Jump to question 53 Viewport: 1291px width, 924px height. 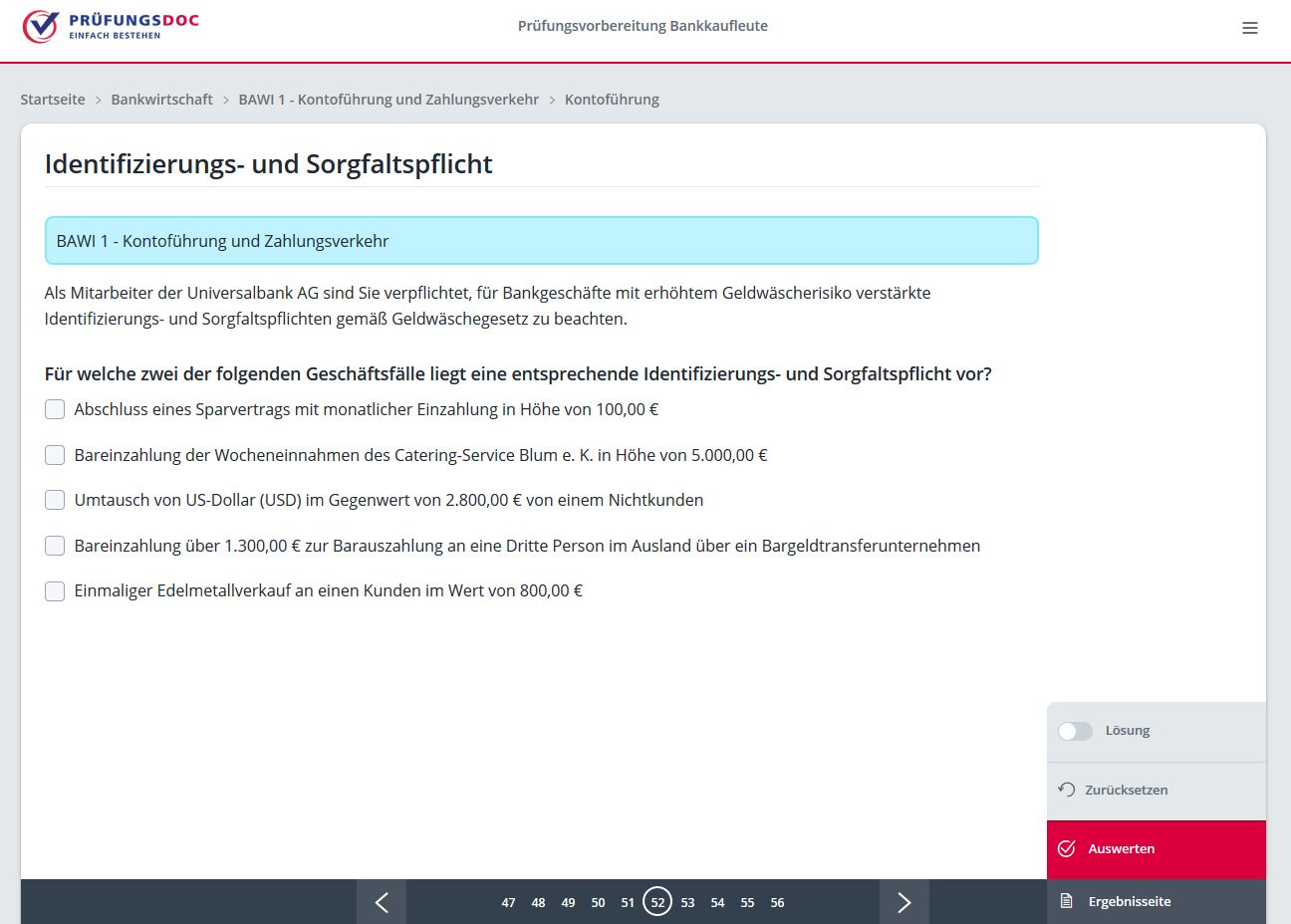[x=687, y=903]
